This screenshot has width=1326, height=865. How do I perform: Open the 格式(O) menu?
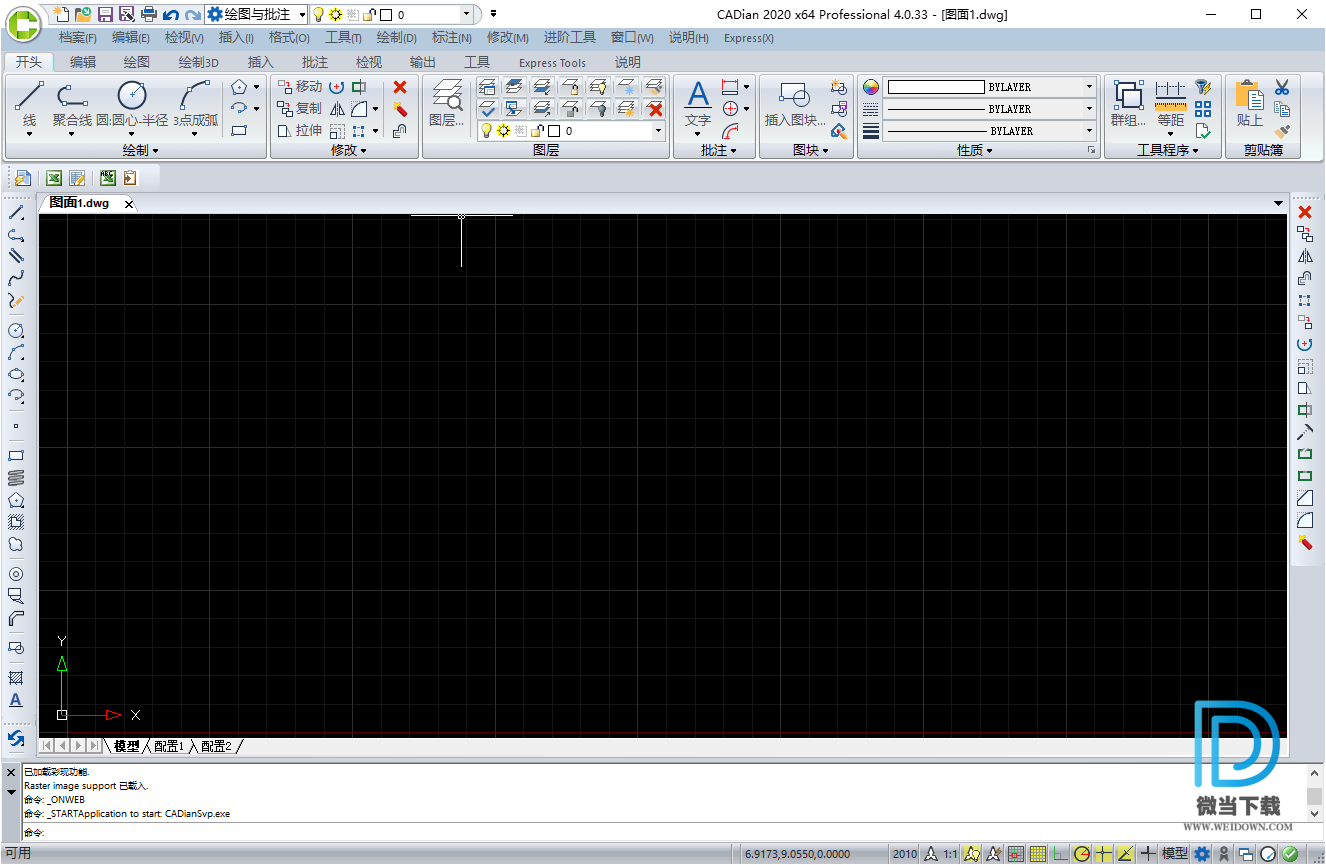click(289, 38)
